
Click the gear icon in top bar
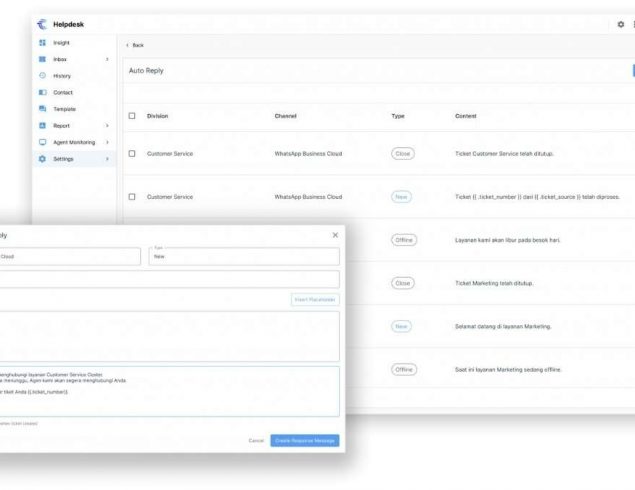pos(620,23)
